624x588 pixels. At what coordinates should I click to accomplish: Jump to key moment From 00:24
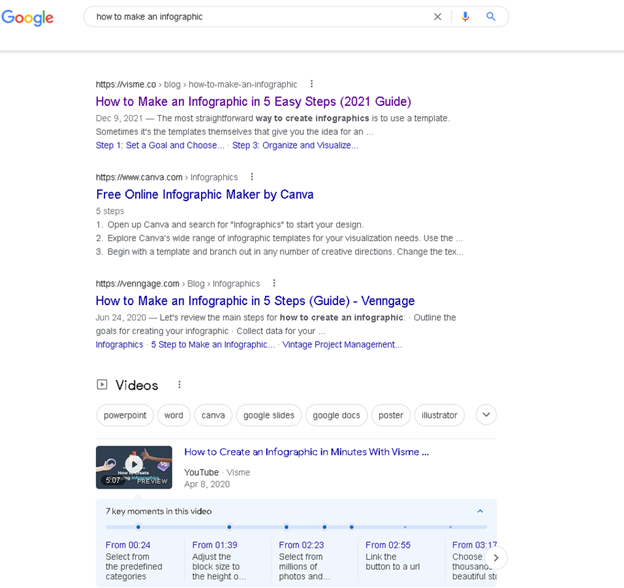tap(128, 545)
